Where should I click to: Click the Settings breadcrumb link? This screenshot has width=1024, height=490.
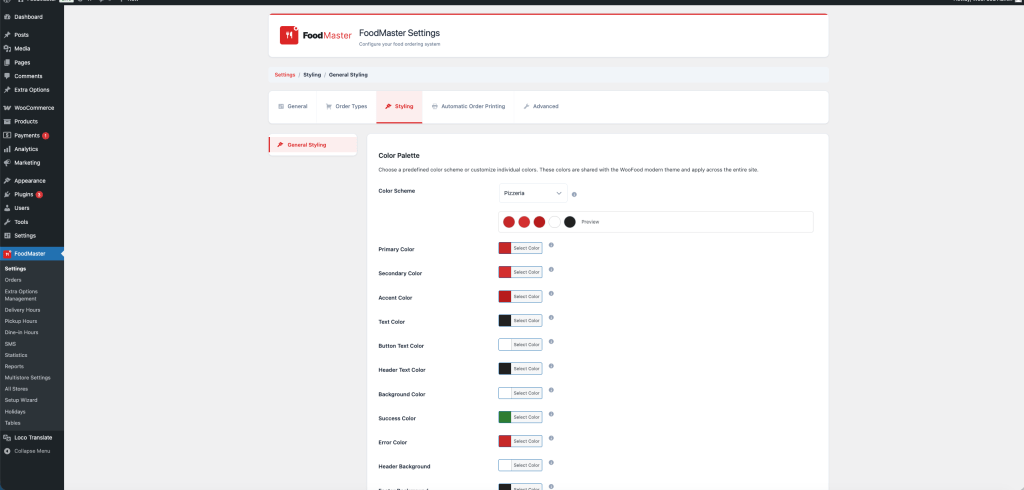pos(285,75)
